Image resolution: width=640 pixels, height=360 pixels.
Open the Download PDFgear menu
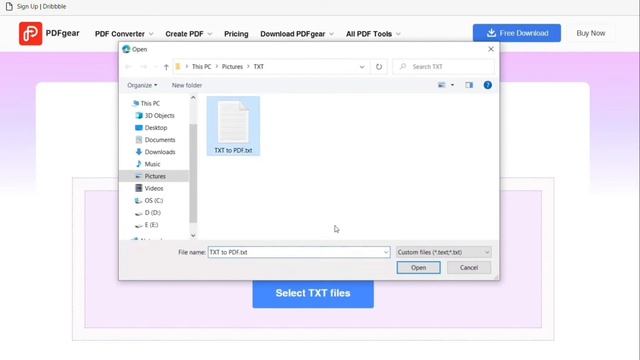coord(297,34)
